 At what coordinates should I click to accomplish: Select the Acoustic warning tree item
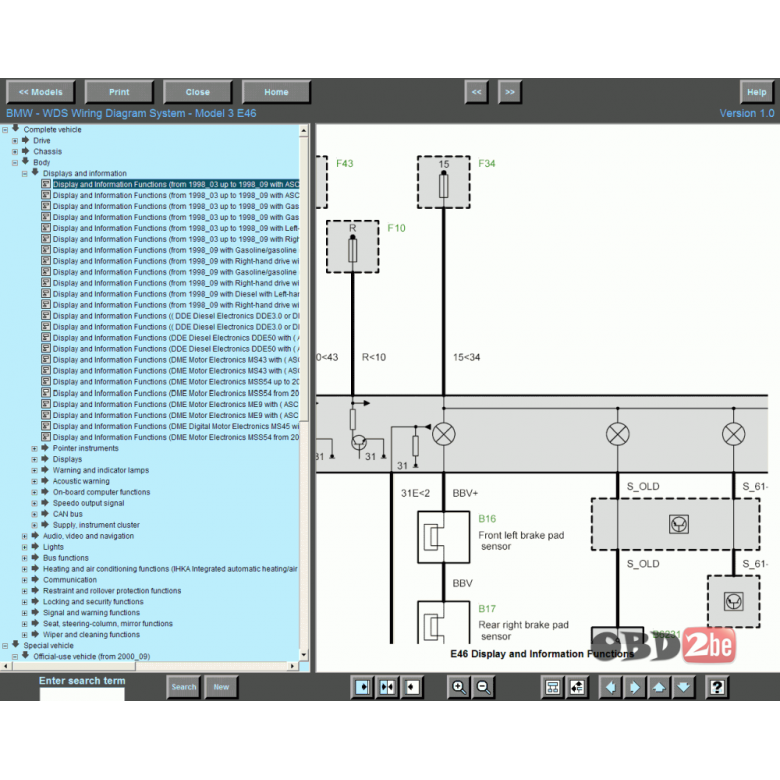(81, 481)
